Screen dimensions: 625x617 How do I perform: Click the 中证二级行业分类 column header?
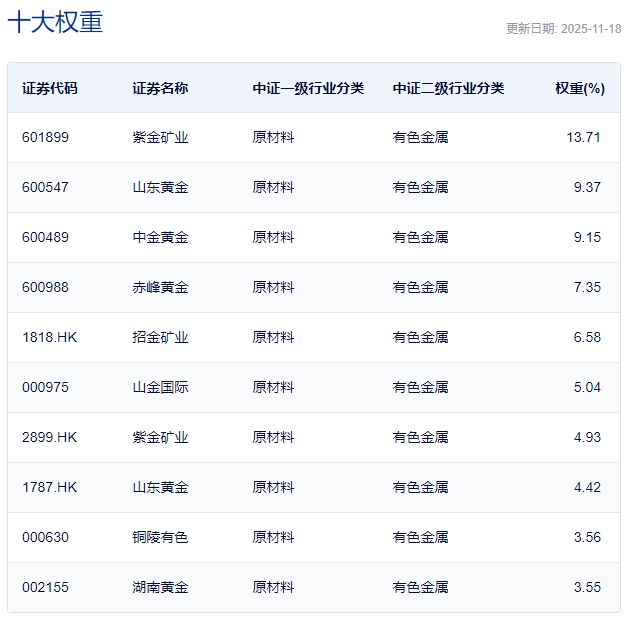tap(448, 88)
